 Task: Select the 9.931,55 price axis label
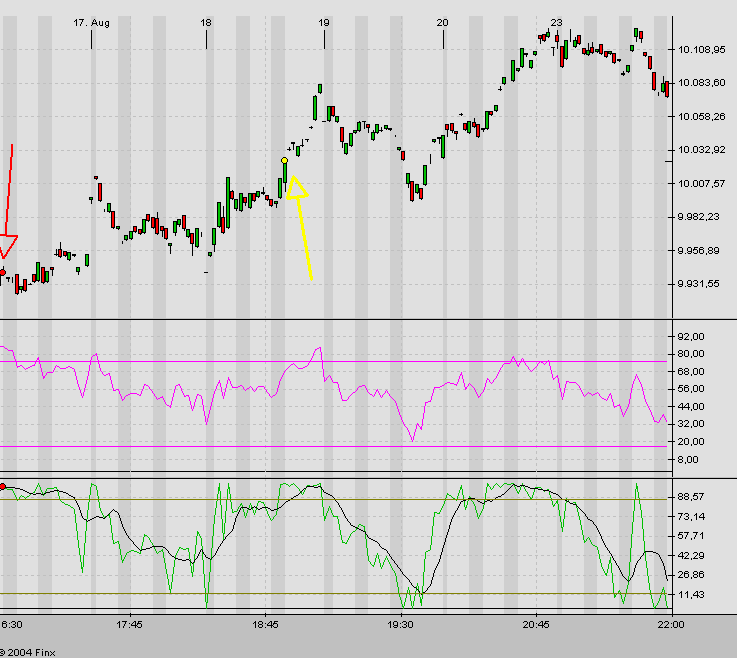coord(700,283)
